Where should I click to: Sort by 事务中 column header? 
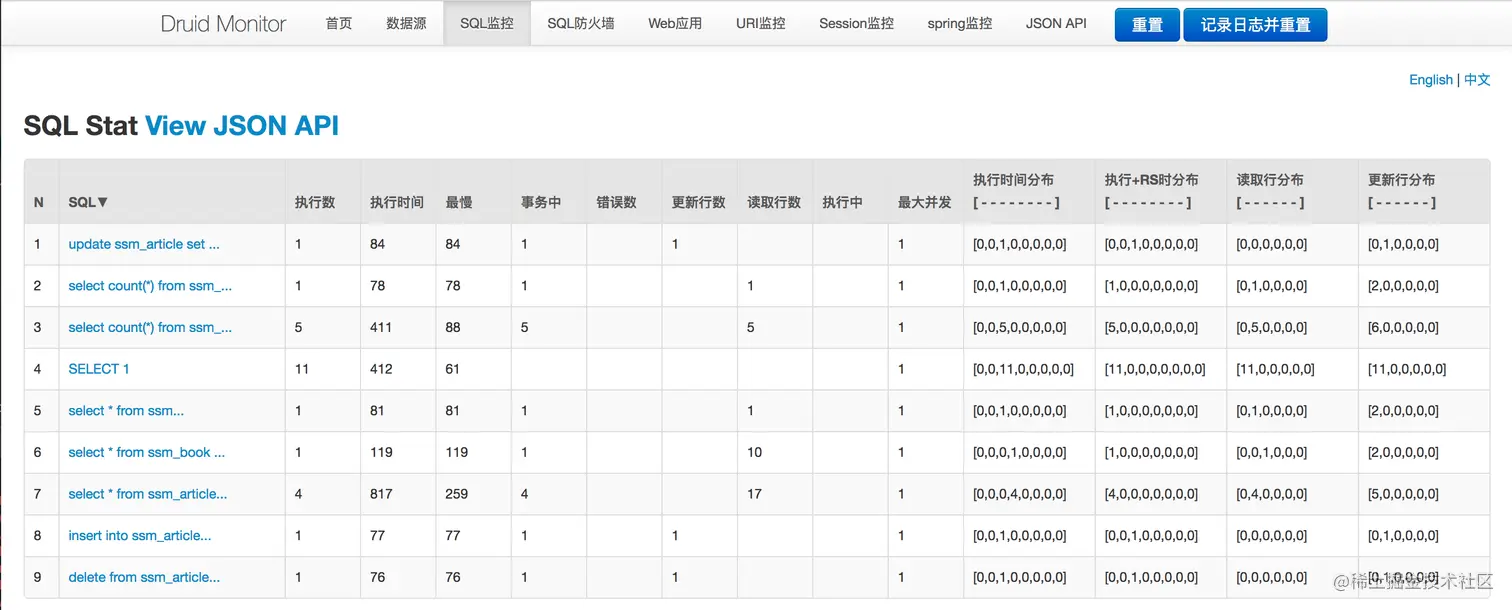pyautogui.click(x=541, y=202)
